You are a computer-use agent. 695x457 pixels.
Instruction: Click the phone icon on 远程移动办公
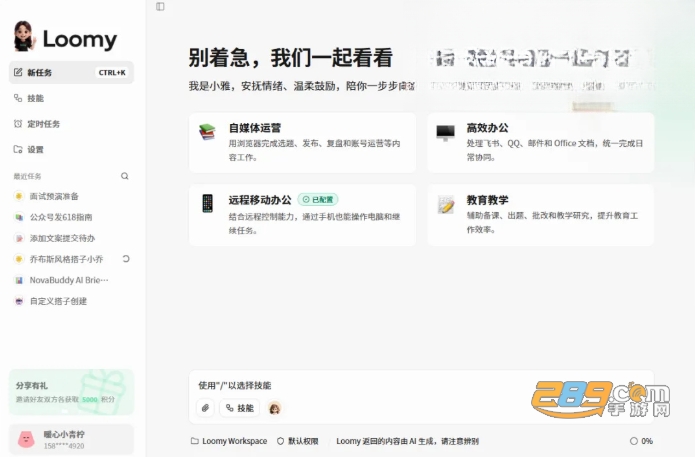(x=207, y=203)
